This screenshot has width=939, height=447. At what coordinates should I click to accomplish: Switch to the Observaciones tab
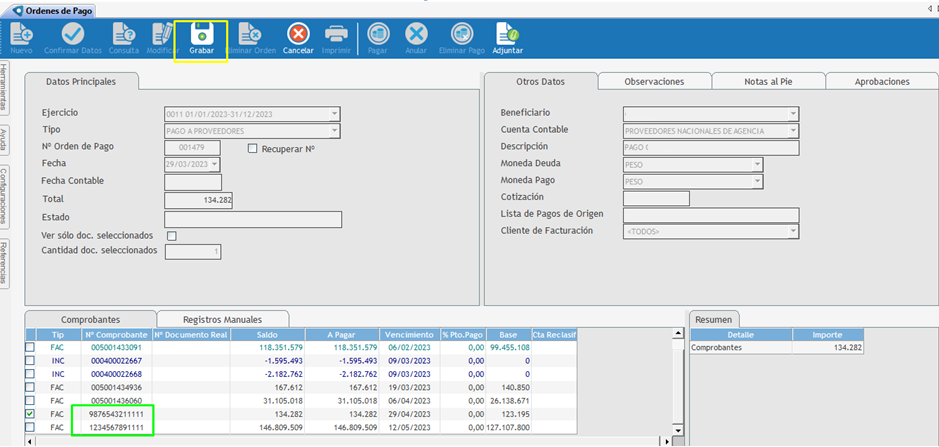[x=654, y=81]
